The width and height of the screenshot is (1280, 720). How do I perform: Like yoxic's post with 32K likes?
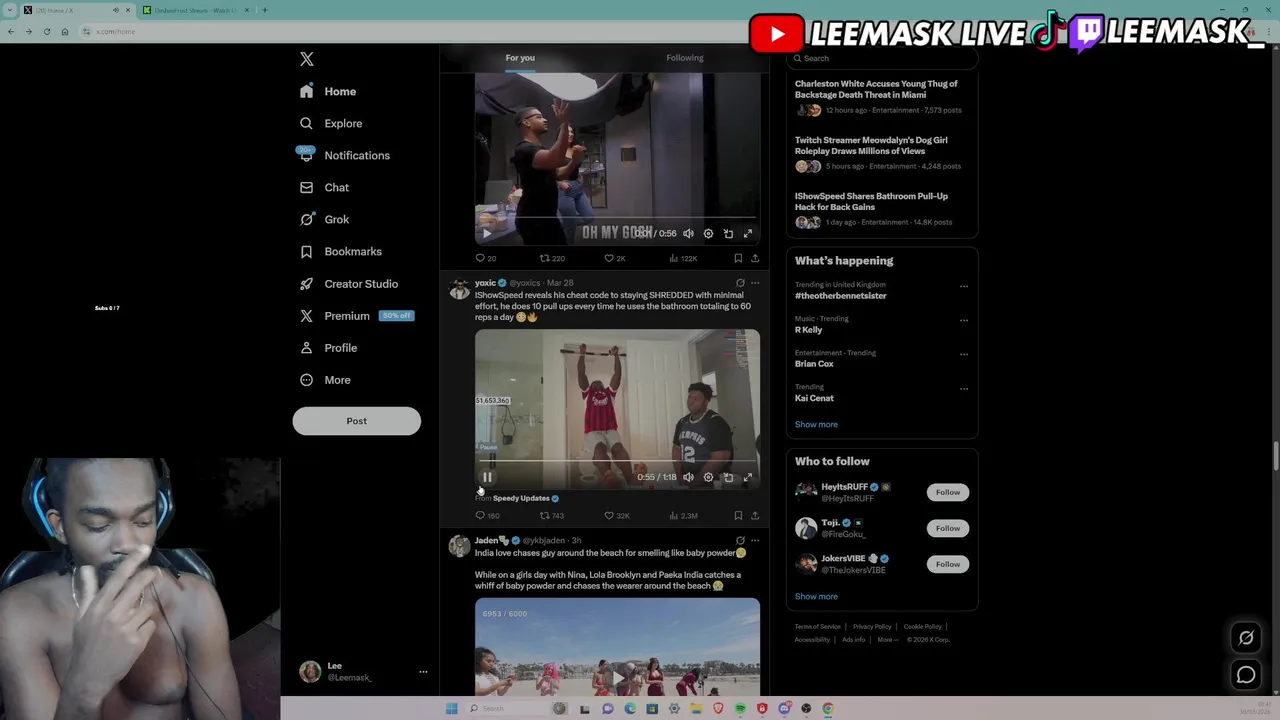(x=617, y=516)
